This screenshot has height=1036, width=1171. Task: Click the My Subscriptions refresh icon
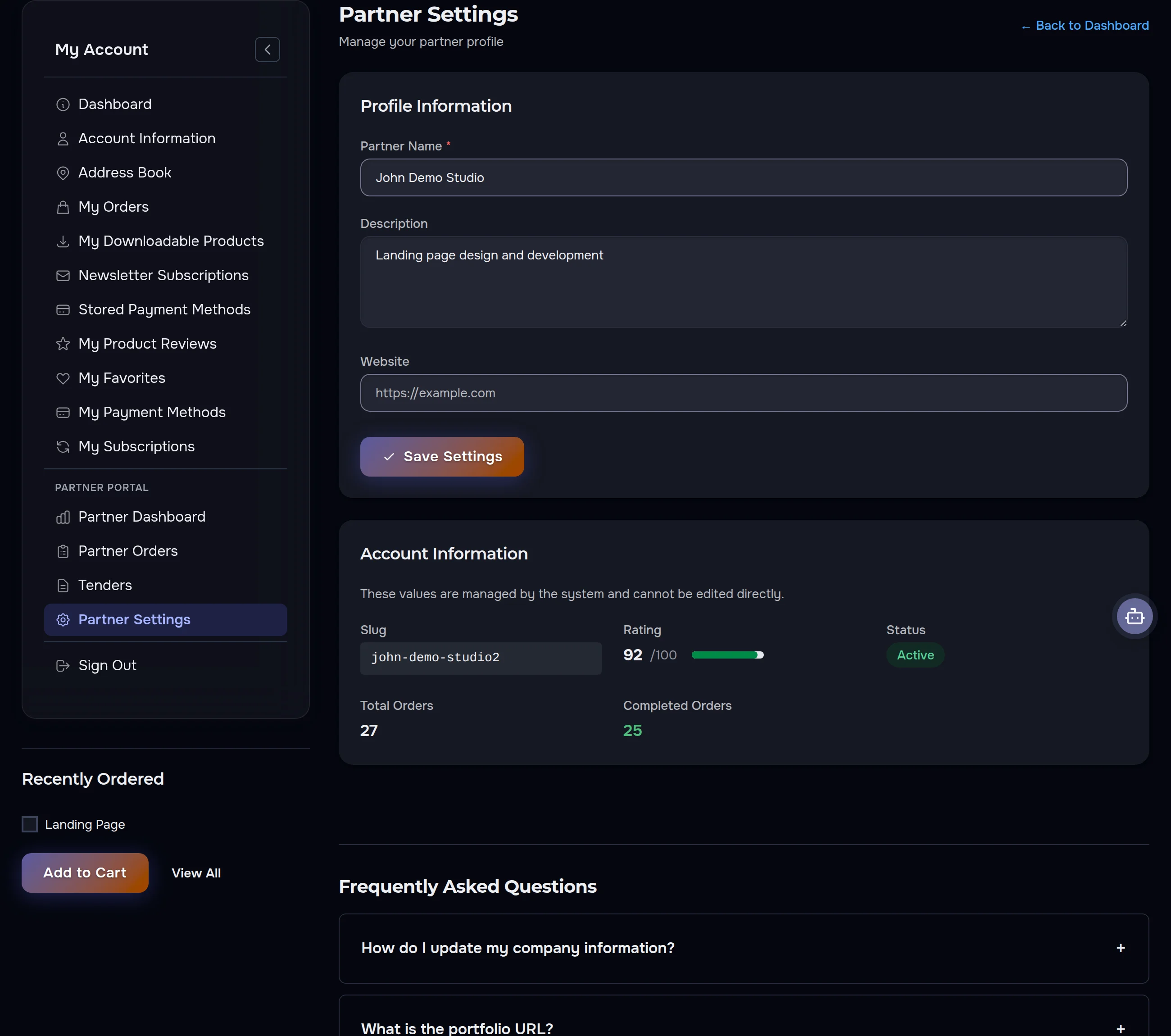63,447
